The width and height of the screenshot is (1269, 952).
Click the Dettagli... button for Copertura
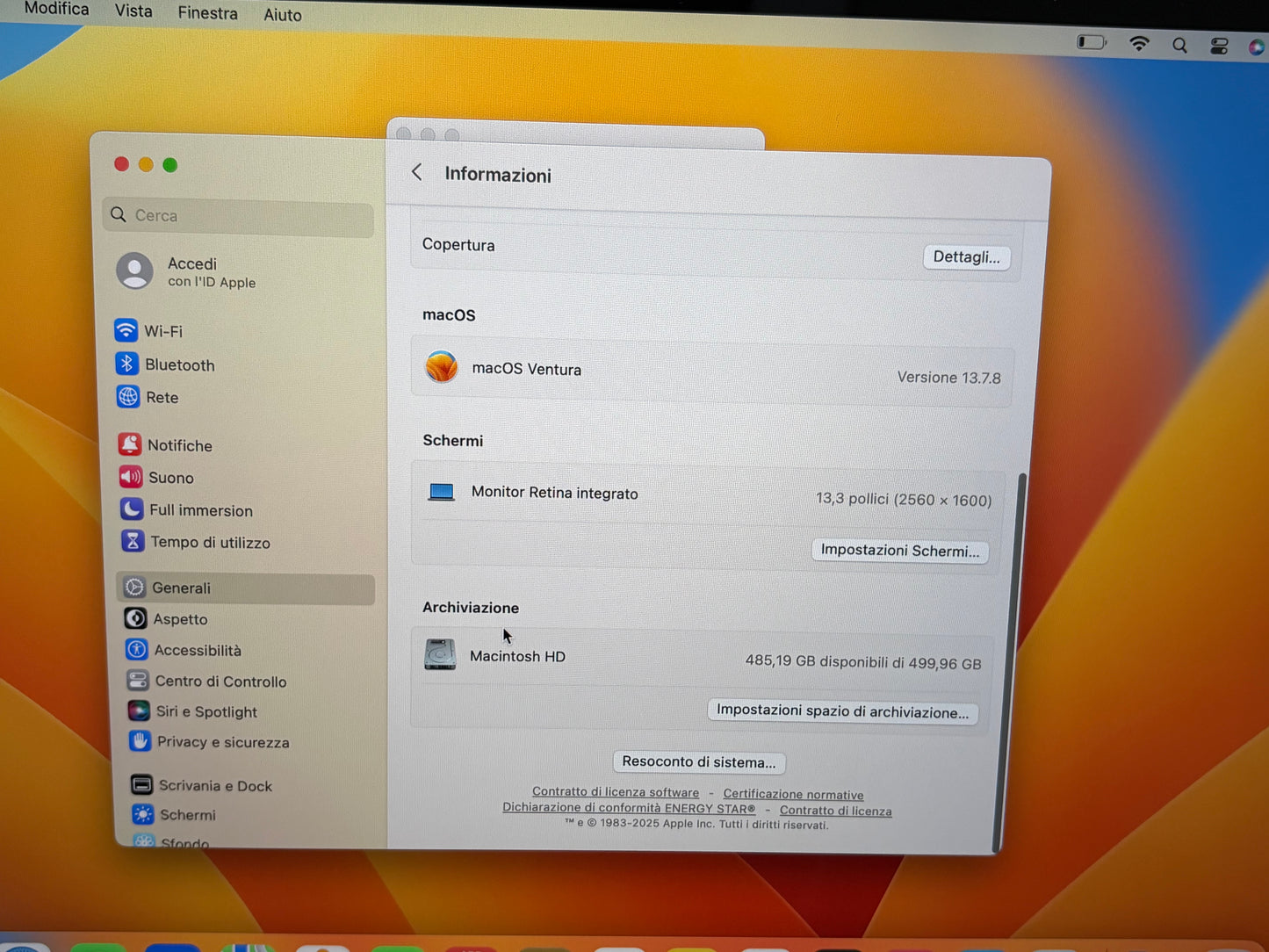(966, 256)
